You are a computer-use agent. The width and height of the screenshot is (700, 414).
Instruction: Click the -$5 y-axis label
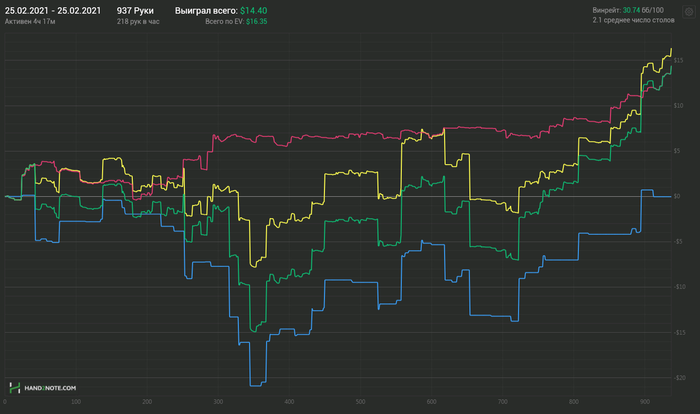(678, 242)
